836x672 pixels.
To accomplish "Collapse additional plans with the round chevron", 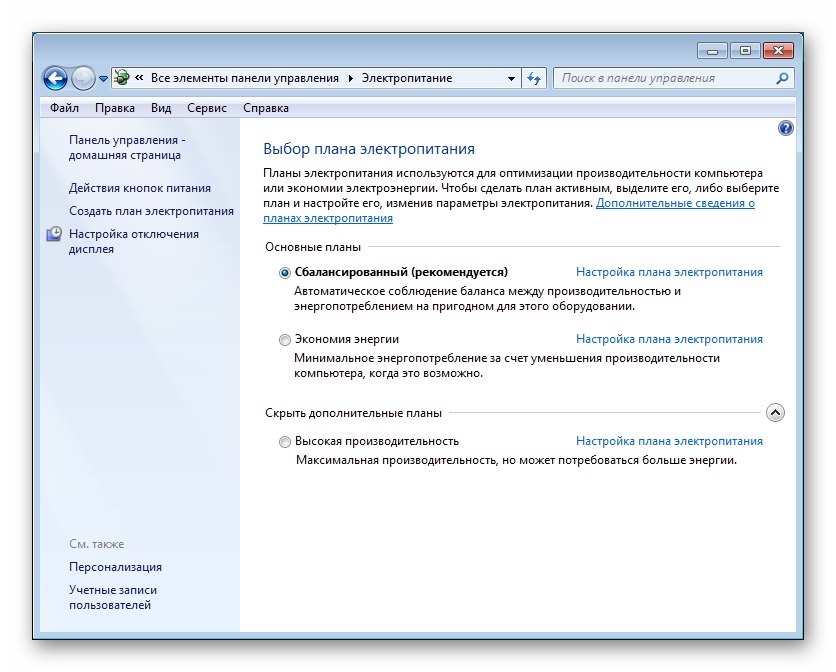I will pos(775,413).
